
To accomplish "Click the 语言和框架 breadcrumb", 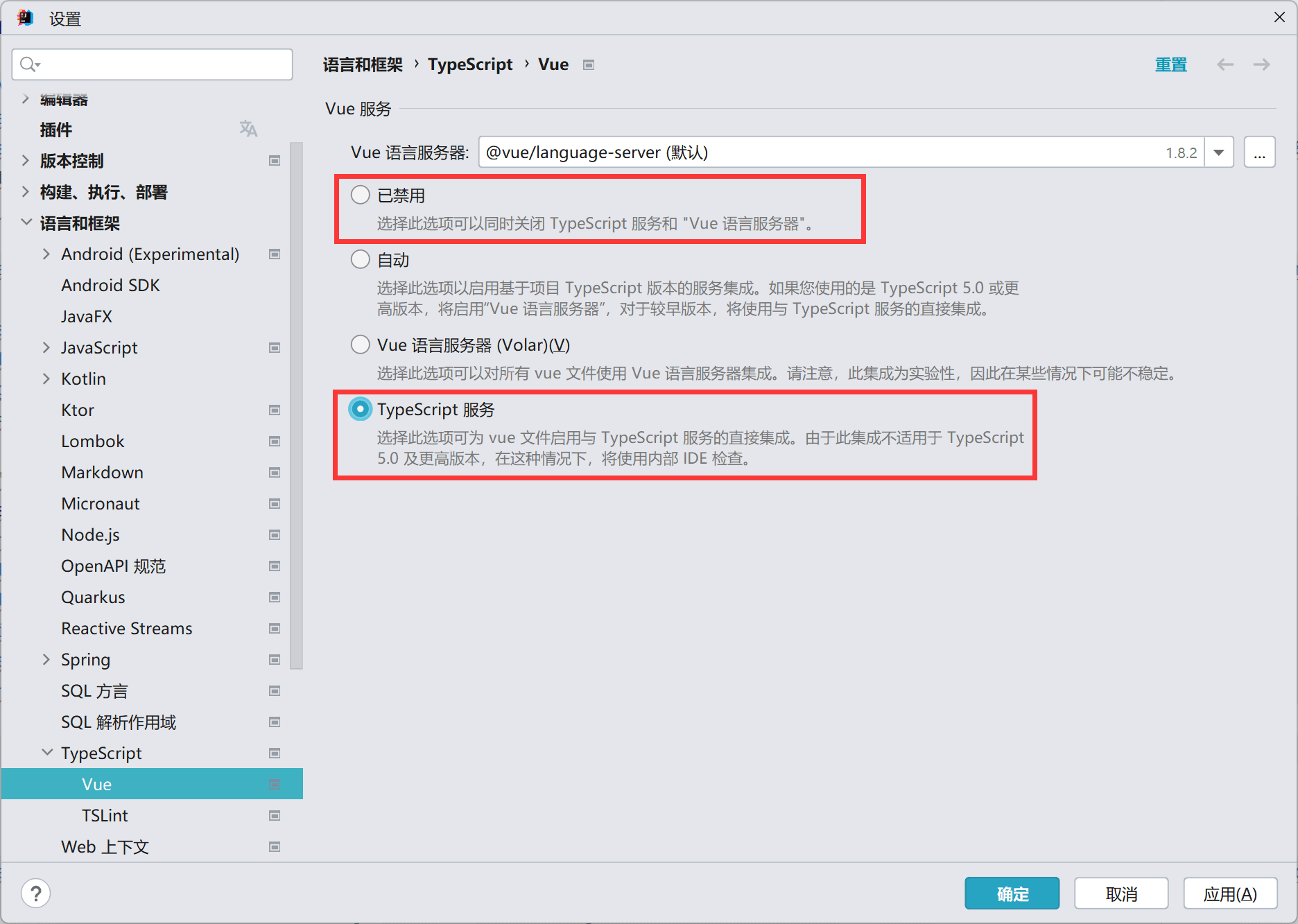I will pyautogui.click(x=363, y=64).
